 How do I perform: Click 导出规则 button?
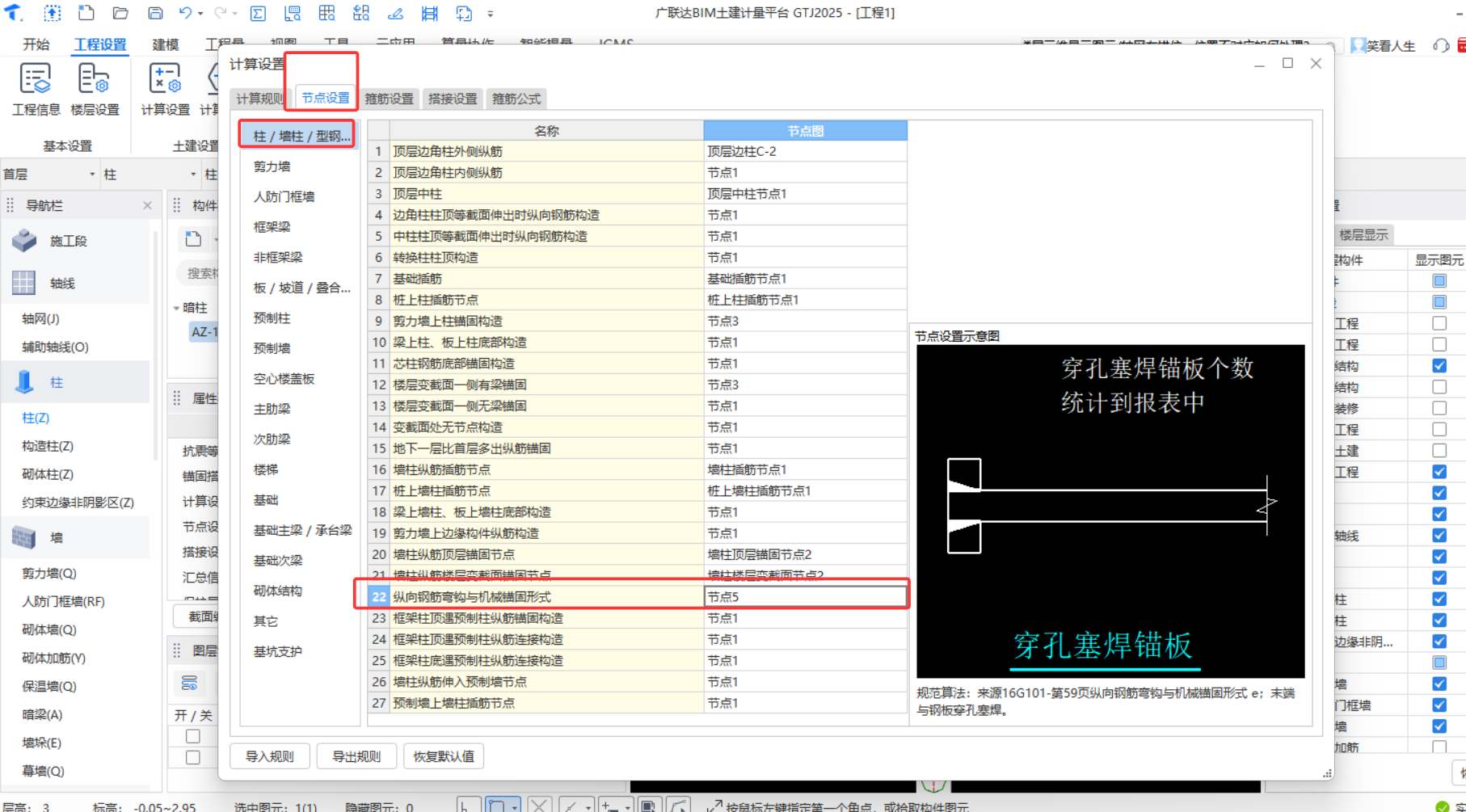click(356, 756)
